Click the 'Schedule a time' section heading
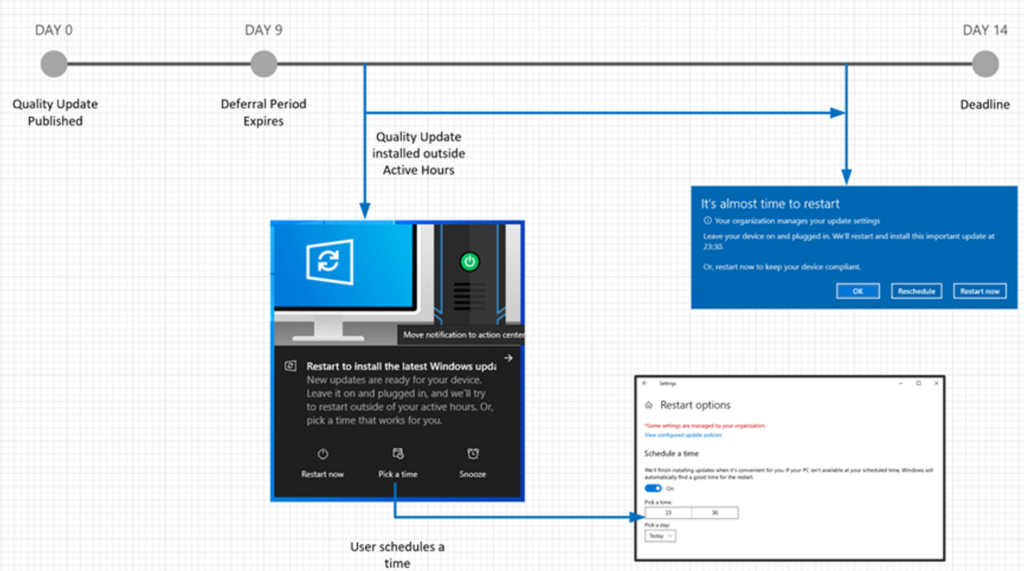This screenshot has height=571, width=1024. tap(671, 453)
